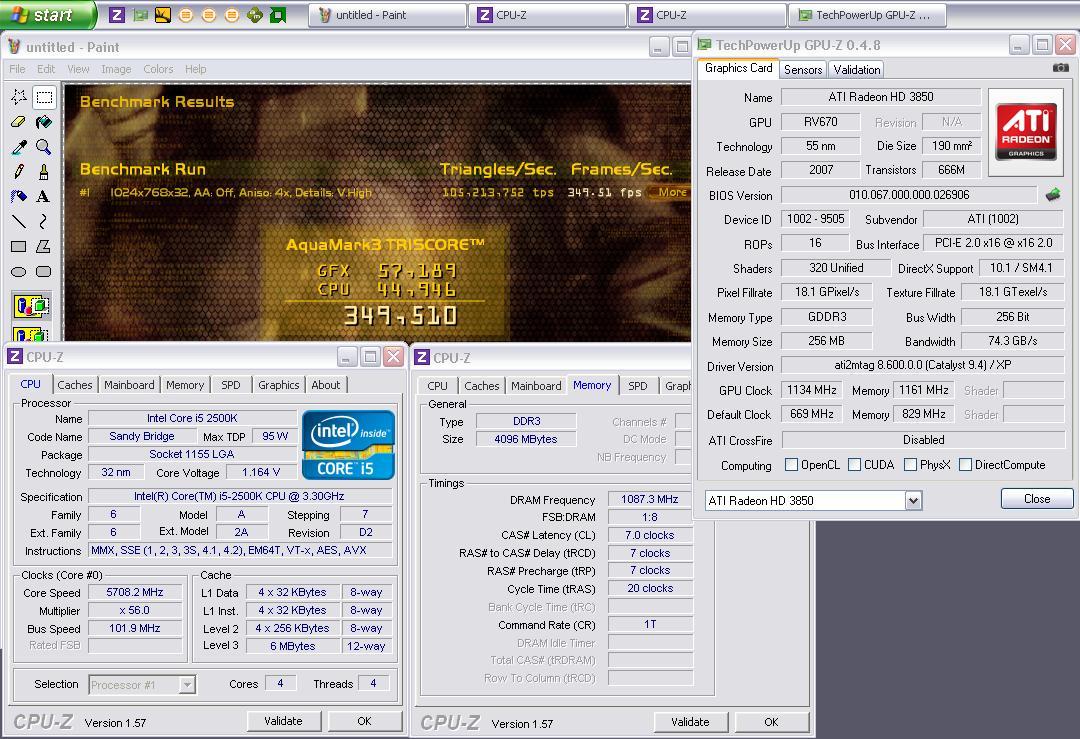The height and width of the screenshot is (739, 1080).
Task: Pick the Airbrush spray can tool
Action: 19,196
